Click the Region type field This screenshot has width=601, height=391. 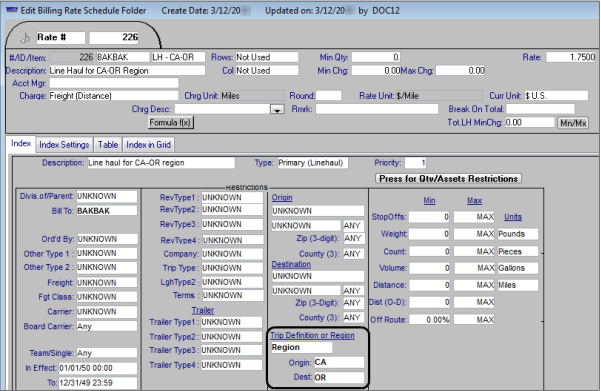(x=302, y=347)
